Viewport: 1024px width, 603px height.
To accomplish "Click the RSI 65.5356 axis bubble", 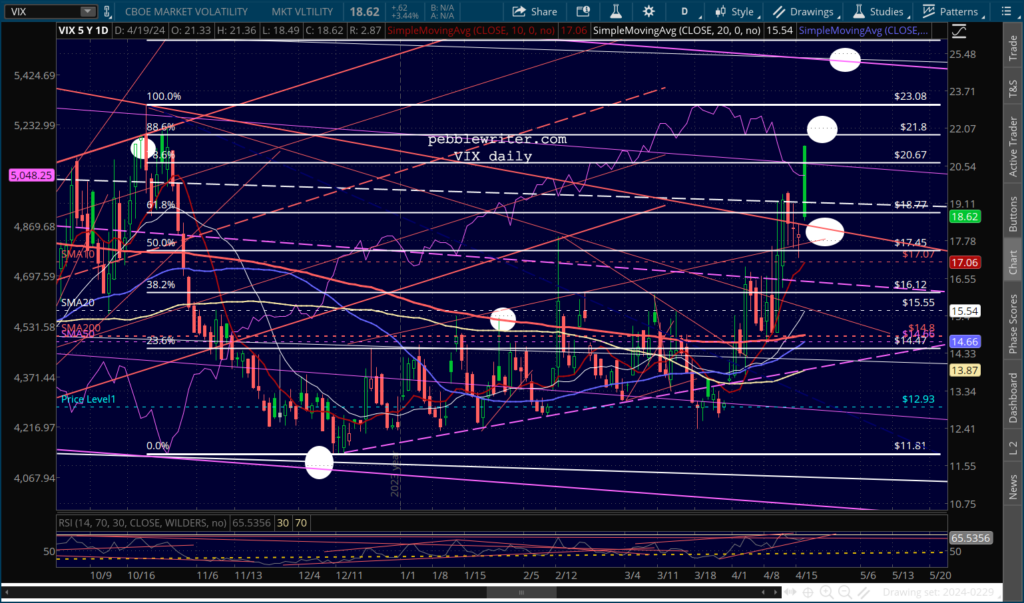I will 970,538.
